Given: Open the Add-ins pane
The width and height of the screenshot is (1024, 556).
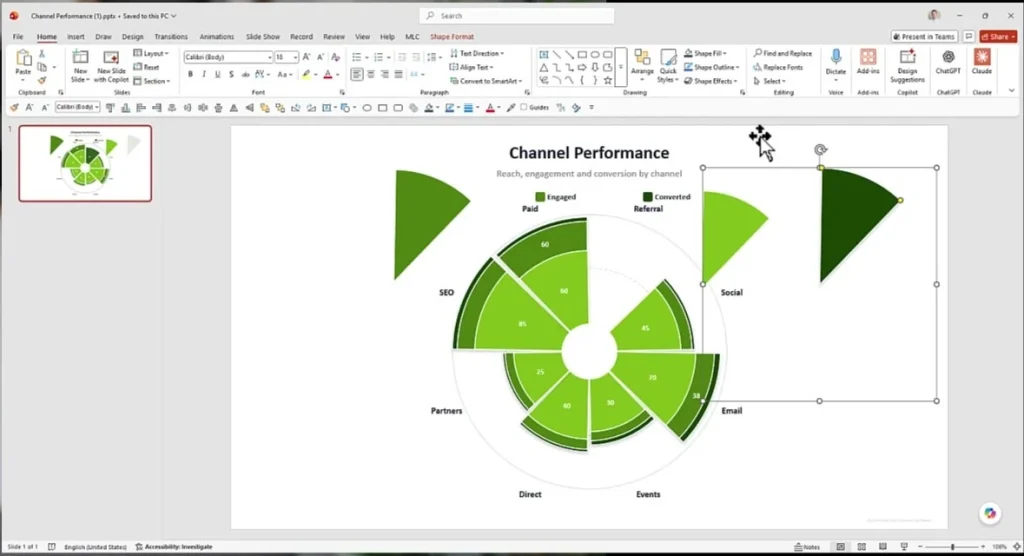Looking at the screenshot, I should pos(868,61).
